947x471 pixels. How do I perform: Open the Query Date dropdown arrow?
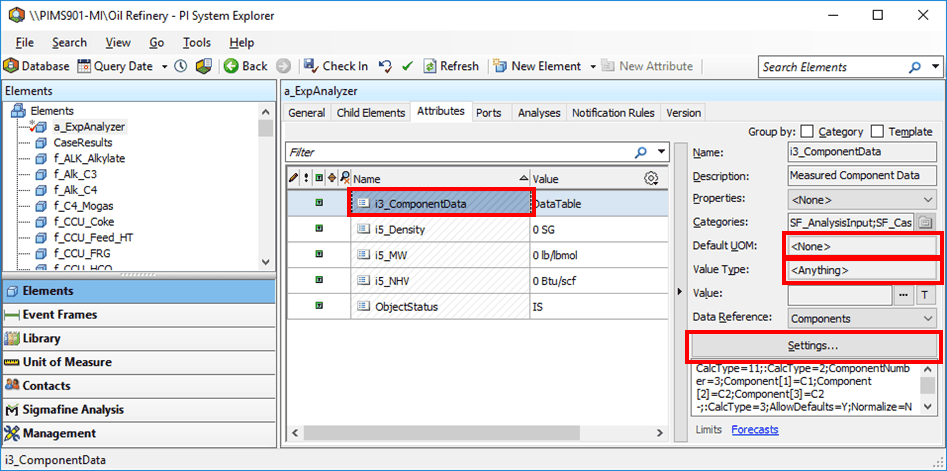pos(164,66)
